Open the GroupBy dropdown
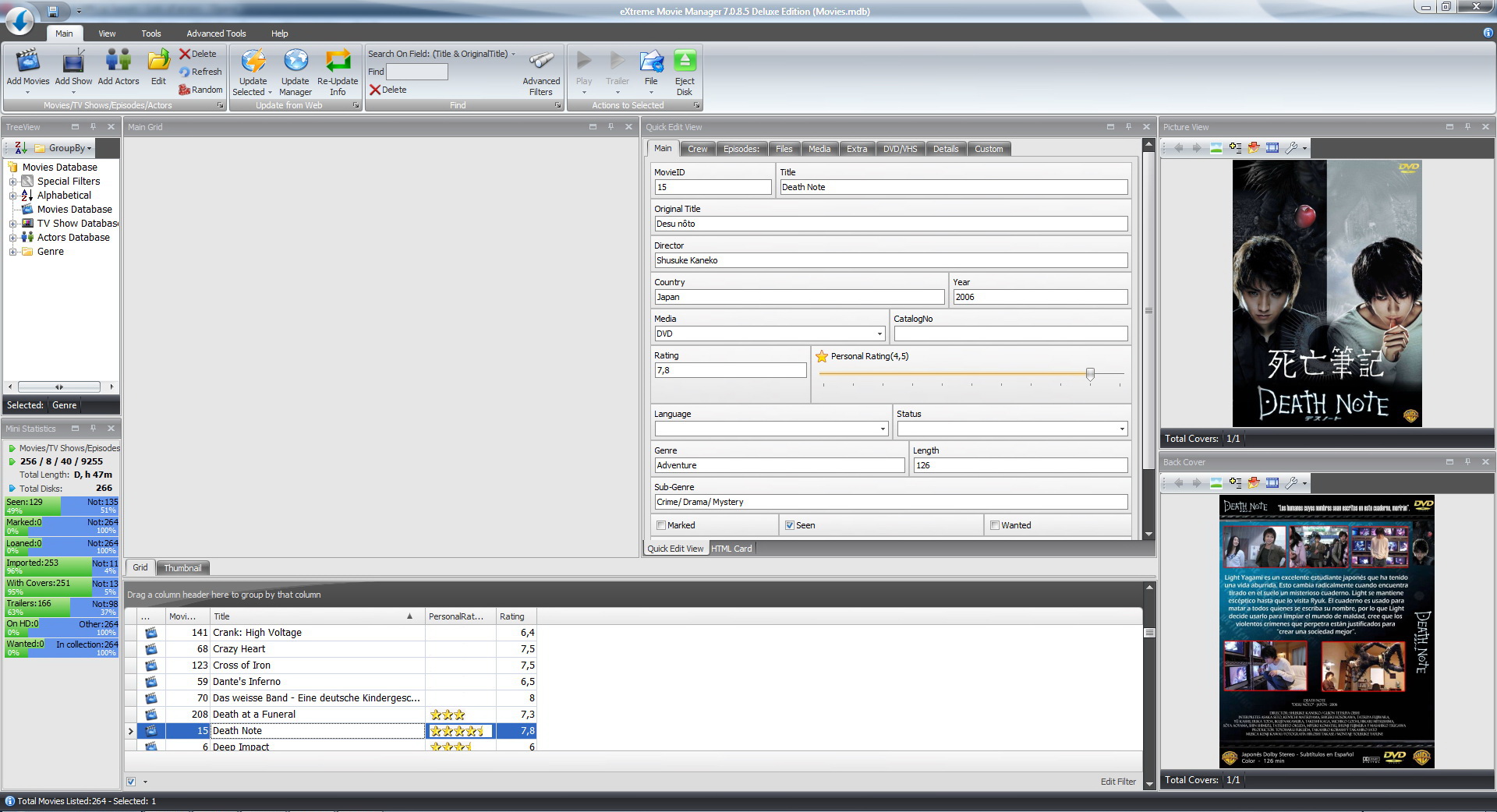Image resolution: width=1497 pixels, height=812 pixels. coord(64,147)
